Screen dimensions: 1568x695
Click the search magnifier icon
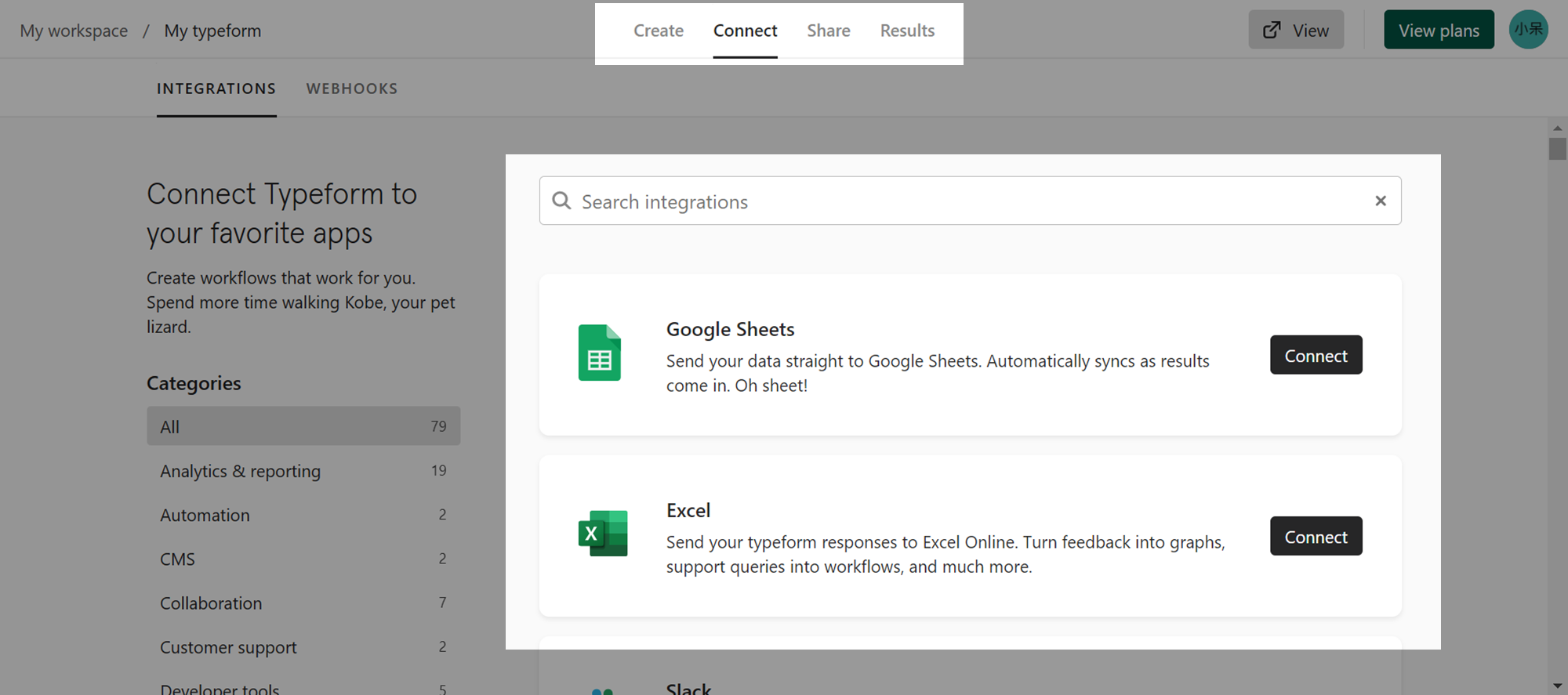pyautogui.click(x=561, y=201)
